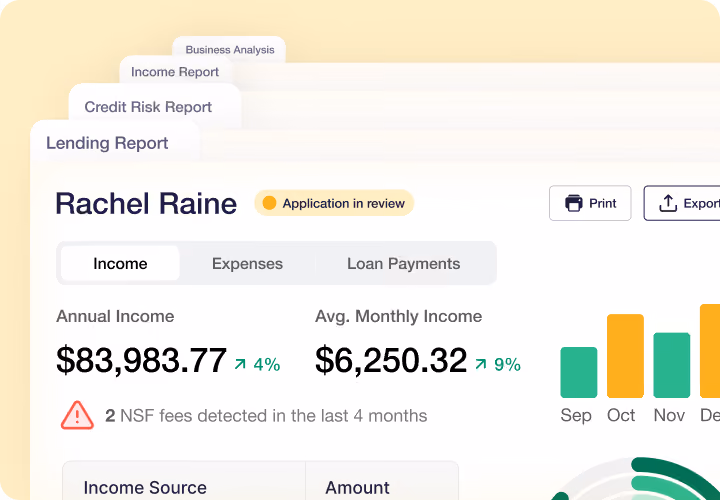
Task: Click the NSF fees detected message
Action: click(266, 416)
